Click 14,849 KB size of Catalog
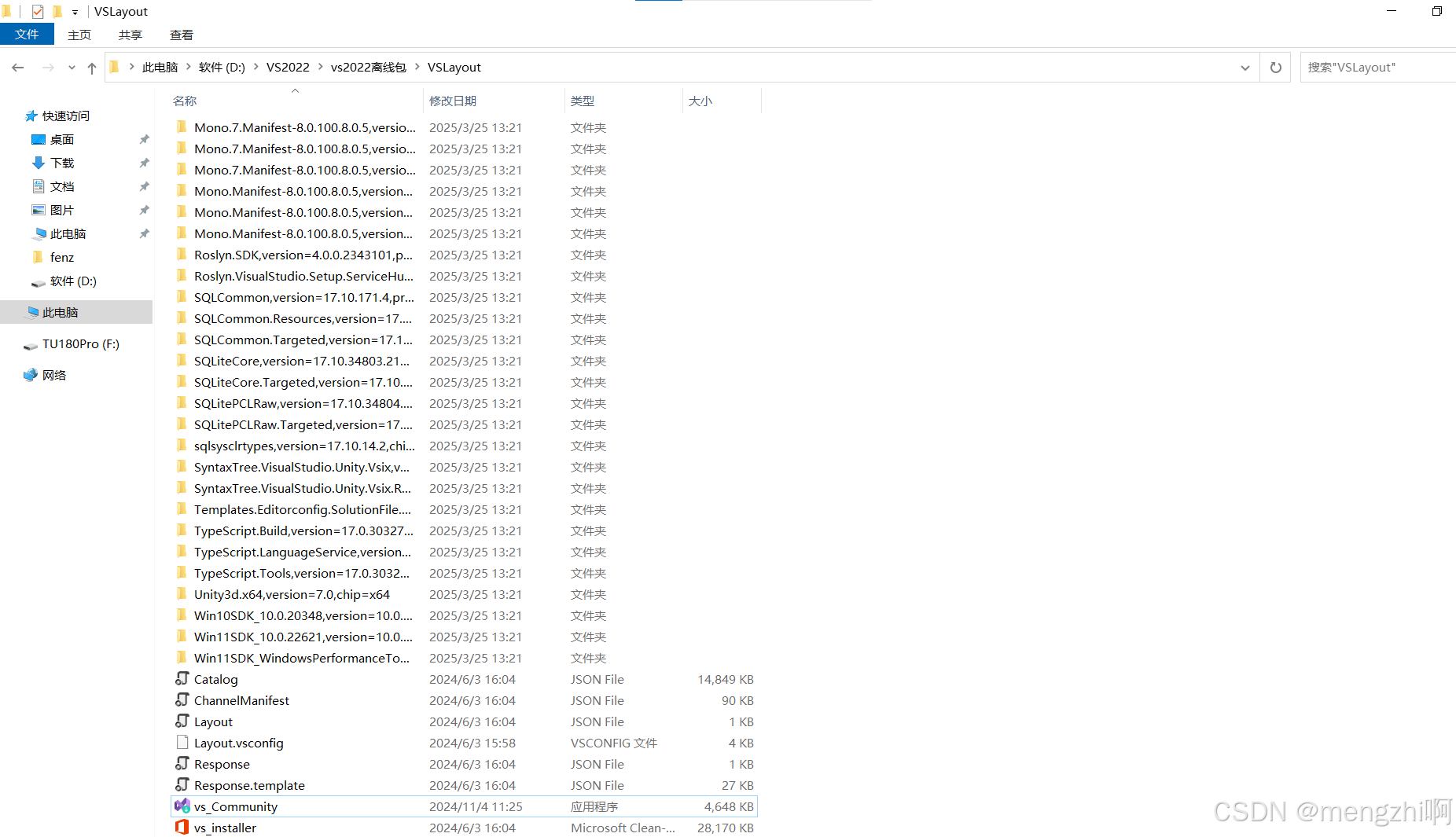This screenshot has width=1456, height=837. 725,679
